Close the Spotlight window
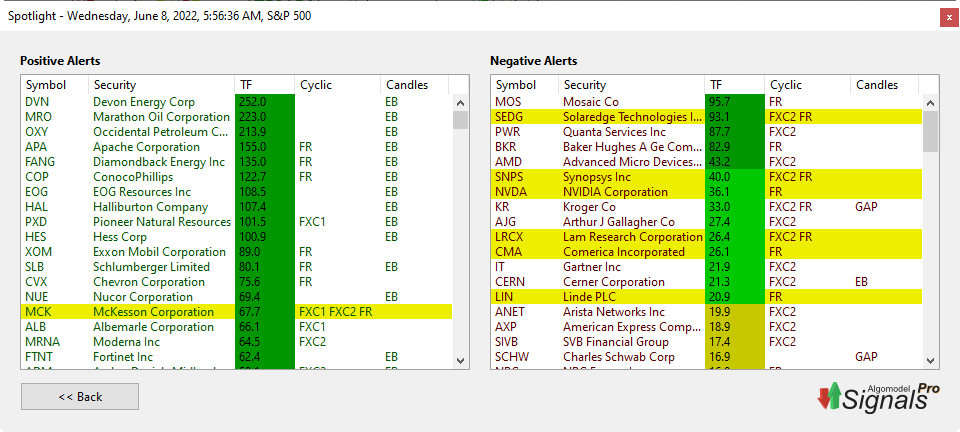 point(949,18)
